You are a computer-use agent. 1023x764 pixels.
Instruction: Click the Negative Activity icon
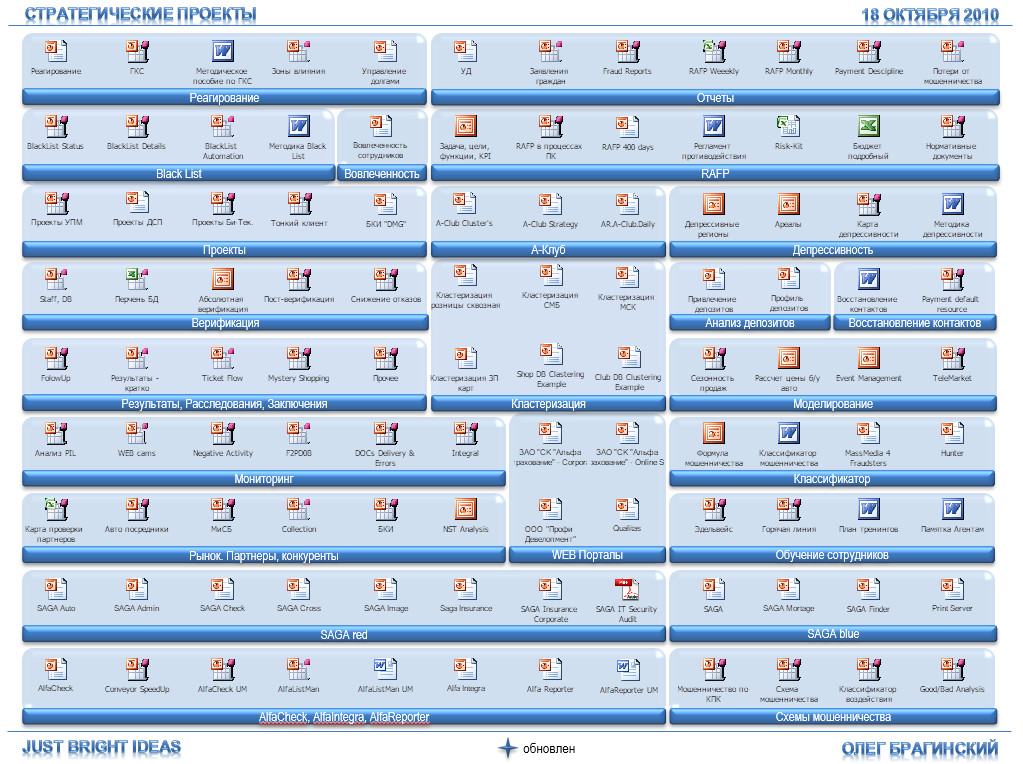click(222, 433)
